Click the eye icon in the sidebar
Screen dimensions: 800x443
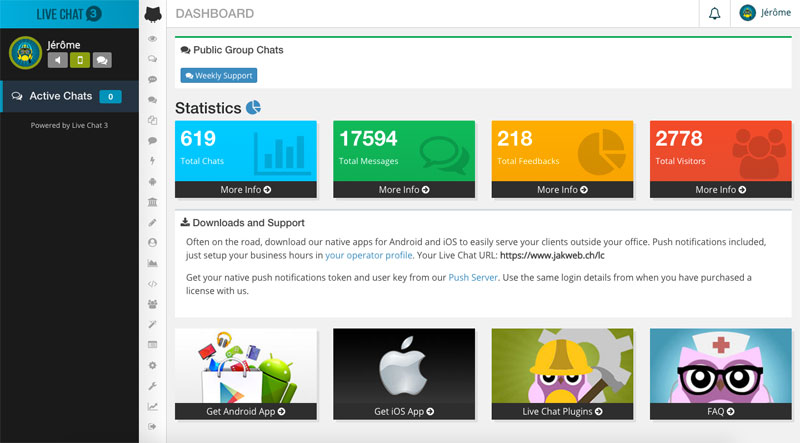[x=153, y=38]
